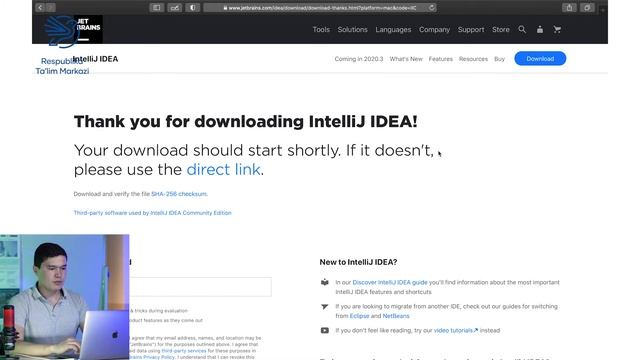Open the JetBrains account profile icon
640x360 pixels.
pos(540,29)
